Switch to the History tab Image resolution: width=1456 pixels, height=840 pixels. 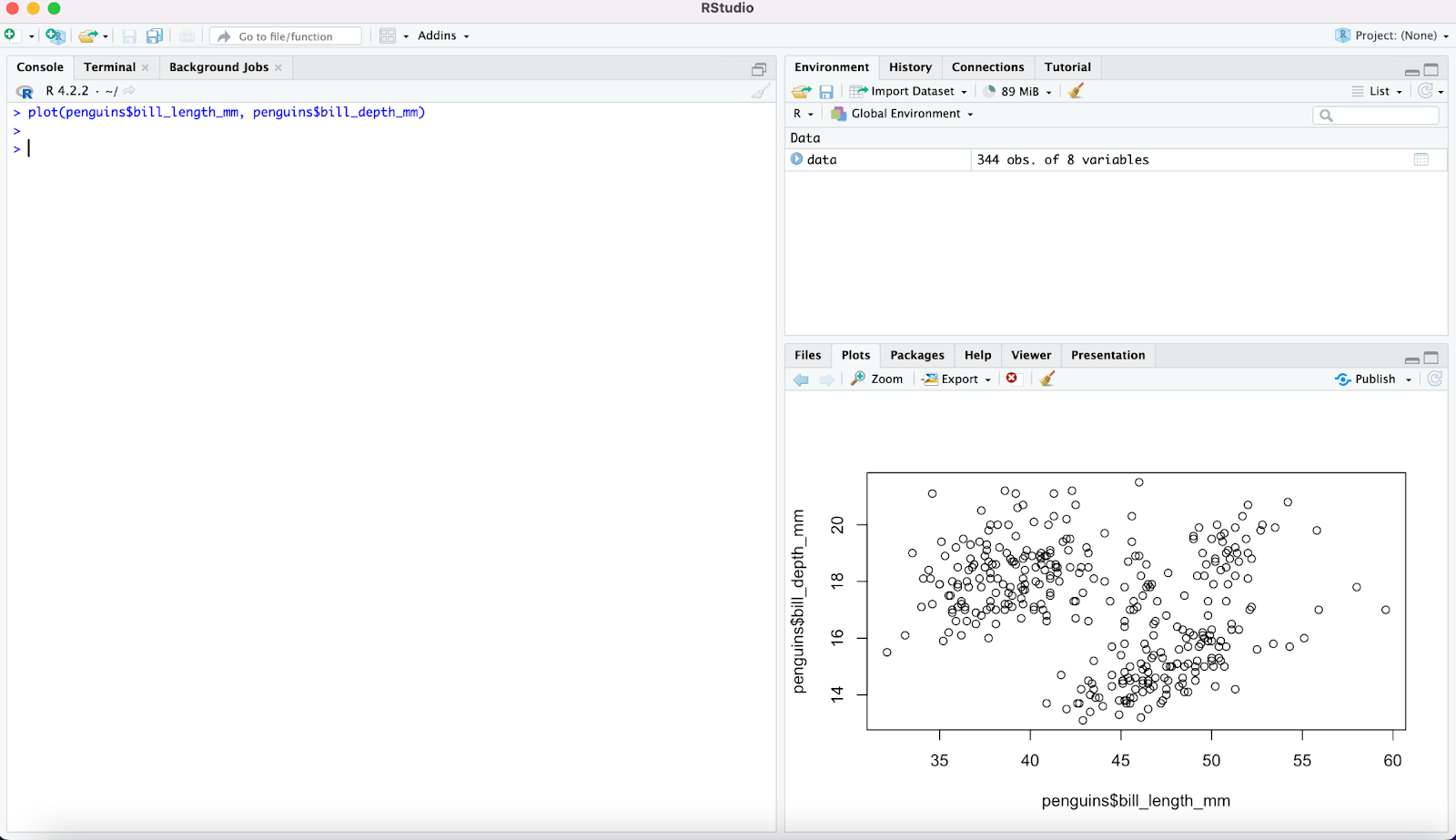coord(910,66)
